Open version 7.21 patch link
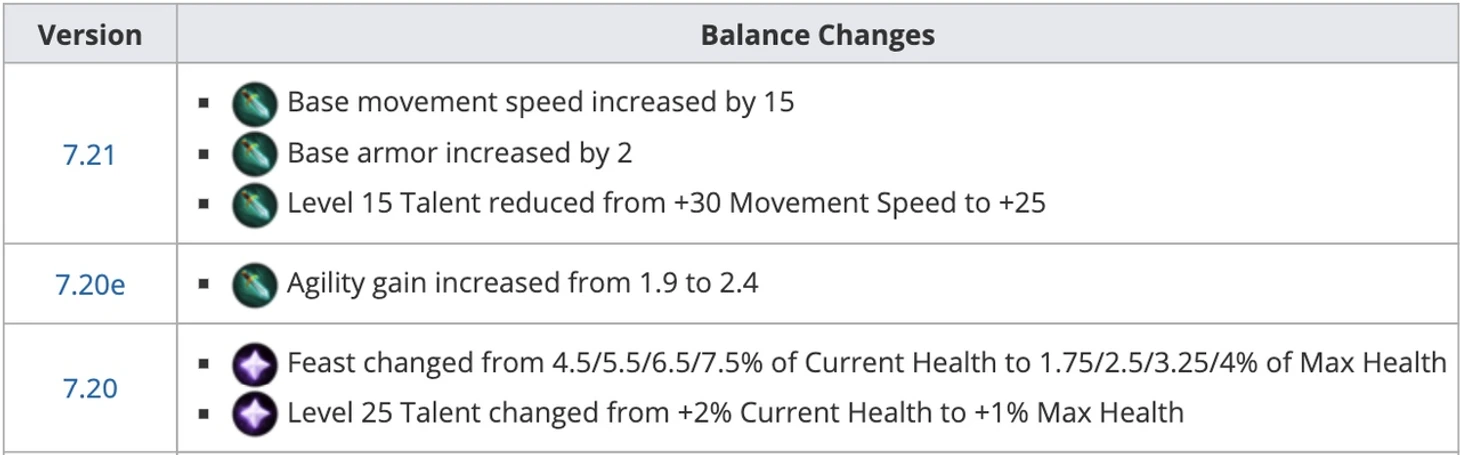 pyautogui.click(x=89, y=155)
